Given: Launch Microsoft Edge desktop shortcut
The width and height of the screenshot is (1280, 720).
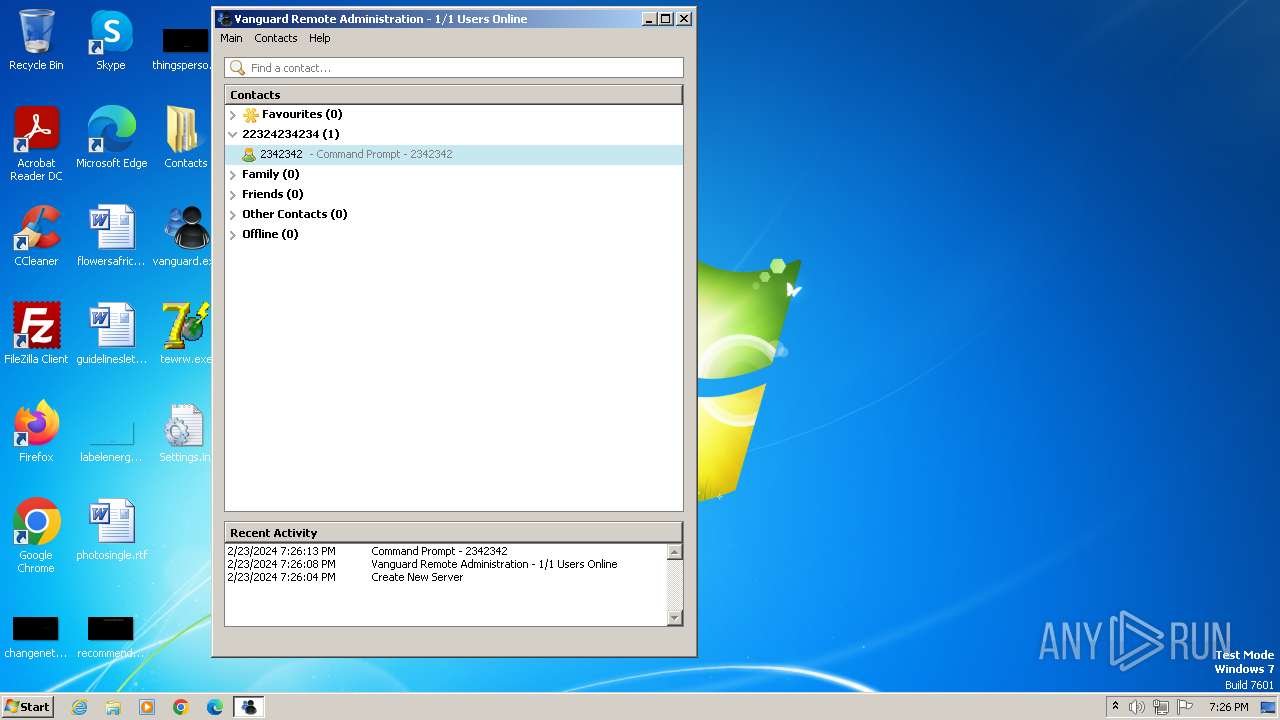Looking at the screenshot, I should click(111, 138).
